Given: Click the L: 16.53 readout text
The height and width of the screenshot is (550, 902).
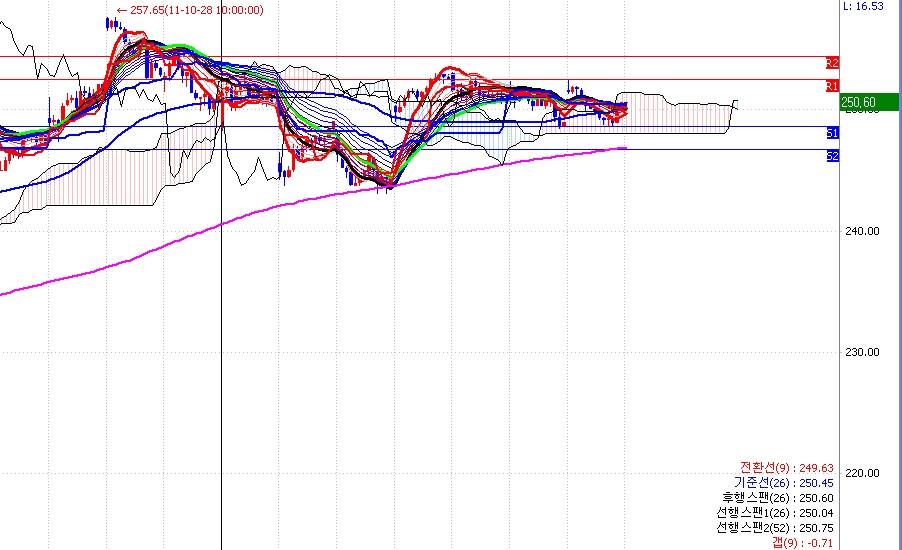Looking at the screenshot, I should 863,6.
